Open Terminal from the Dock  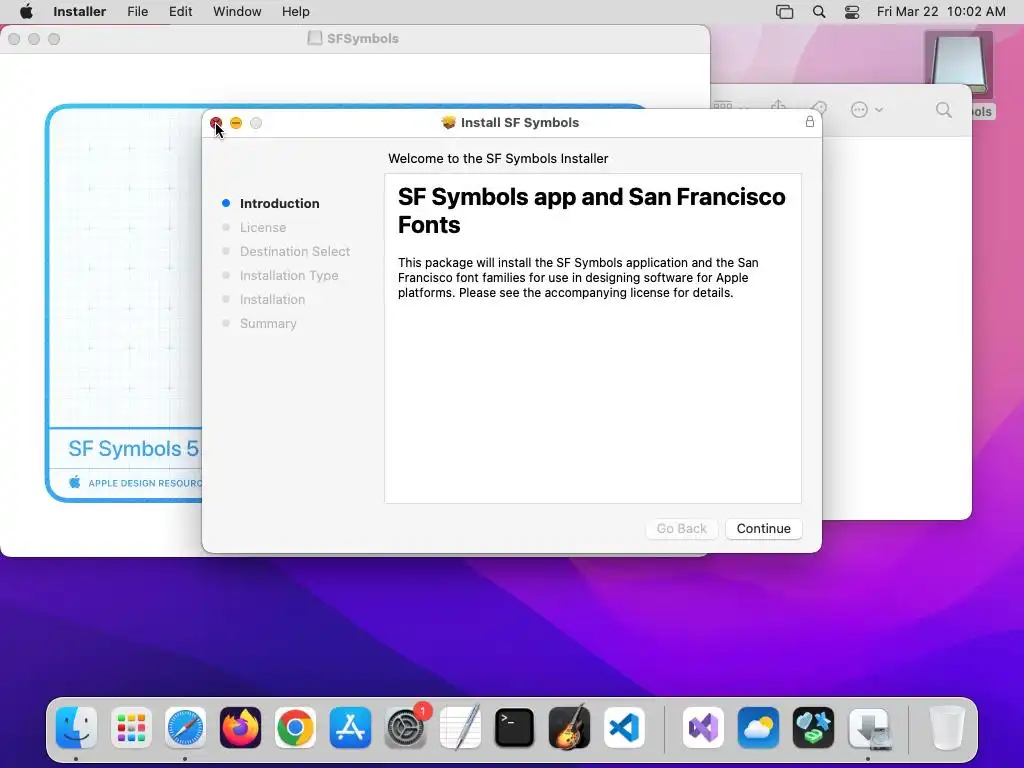click(x=515, y=727)
